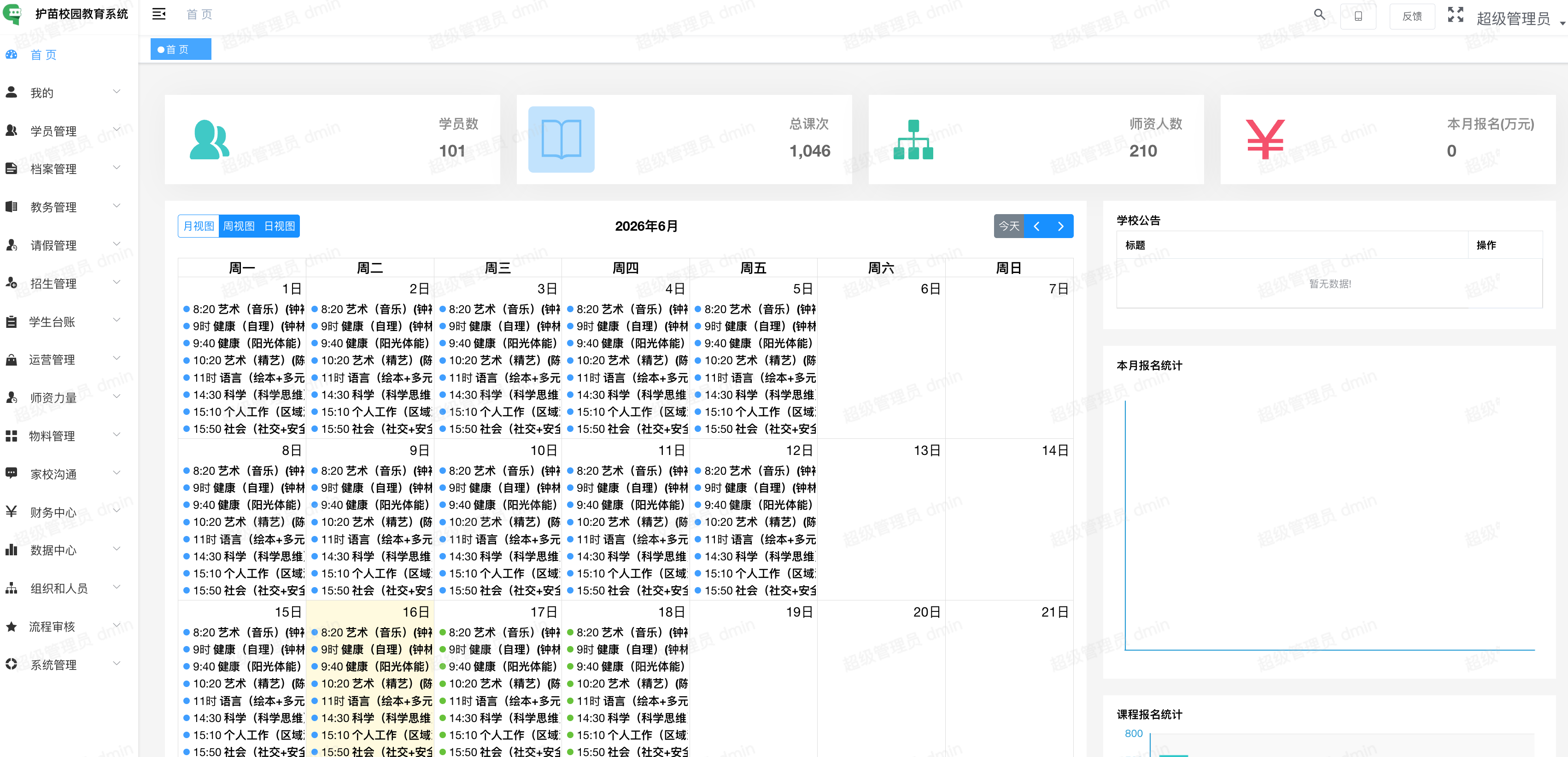Click the 反馈 feedback button

[x=1411, y=17]
